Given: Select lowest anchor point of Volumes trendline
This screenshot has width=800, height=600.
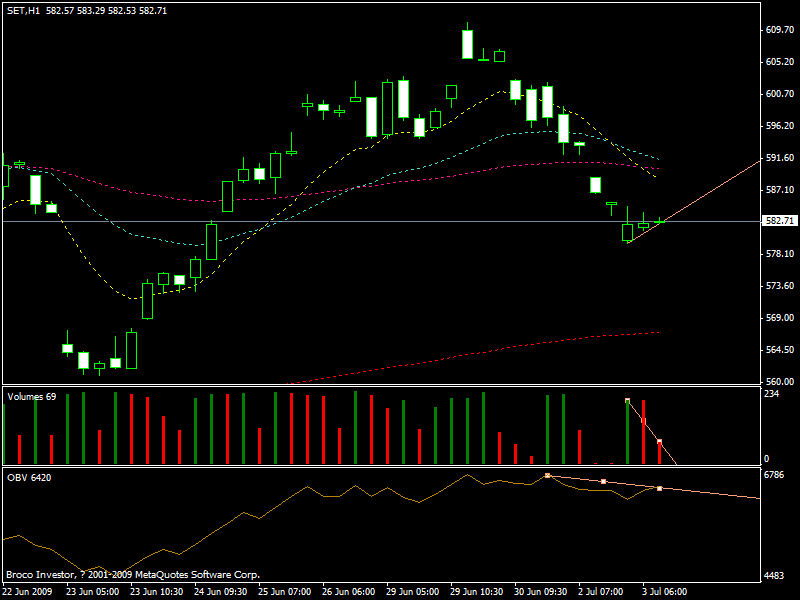Looking at the screenshot, I should coord(660,441).
